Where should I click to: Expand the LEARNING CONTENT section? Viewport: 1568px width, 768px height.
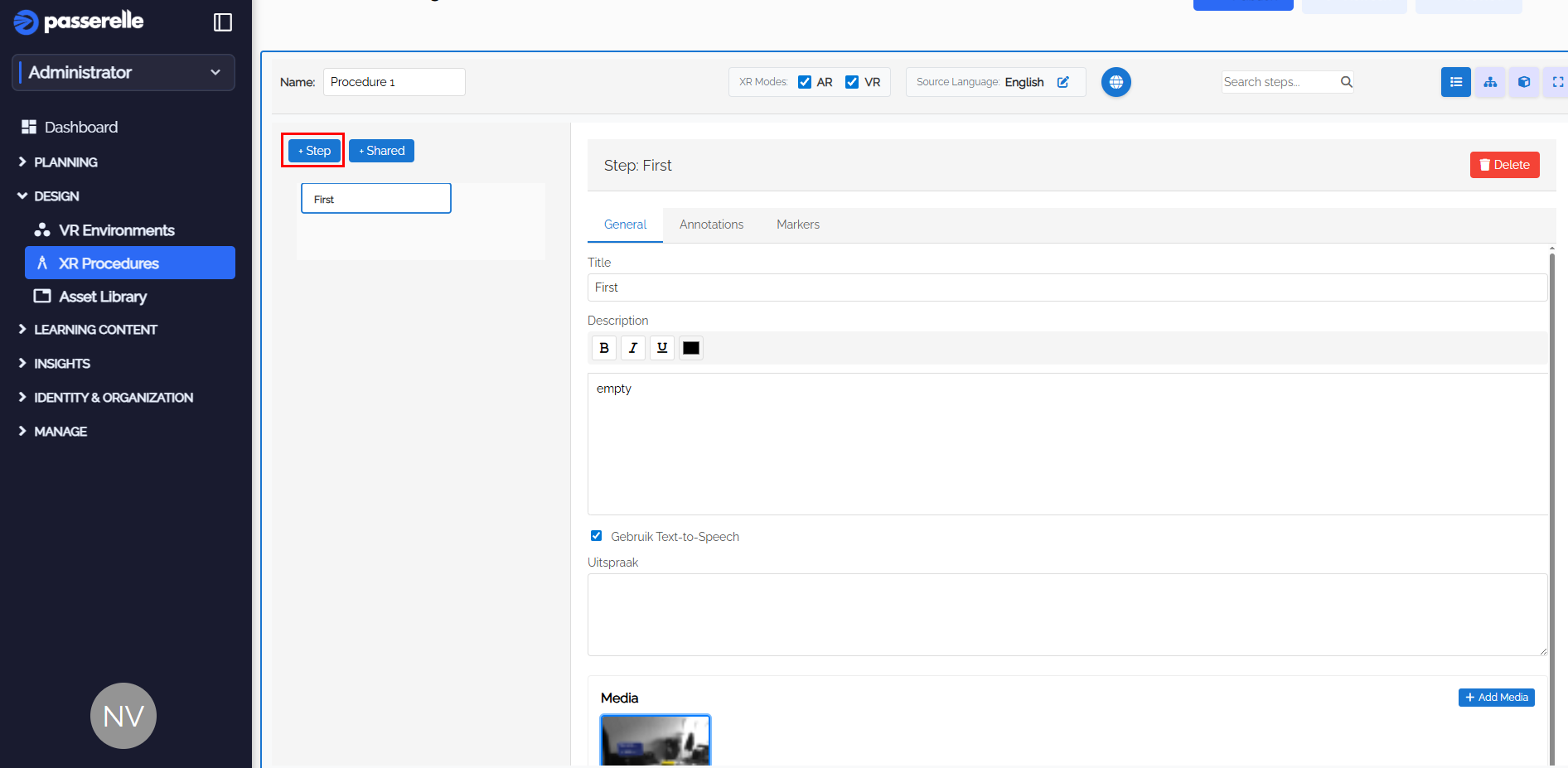pos(95,330)
